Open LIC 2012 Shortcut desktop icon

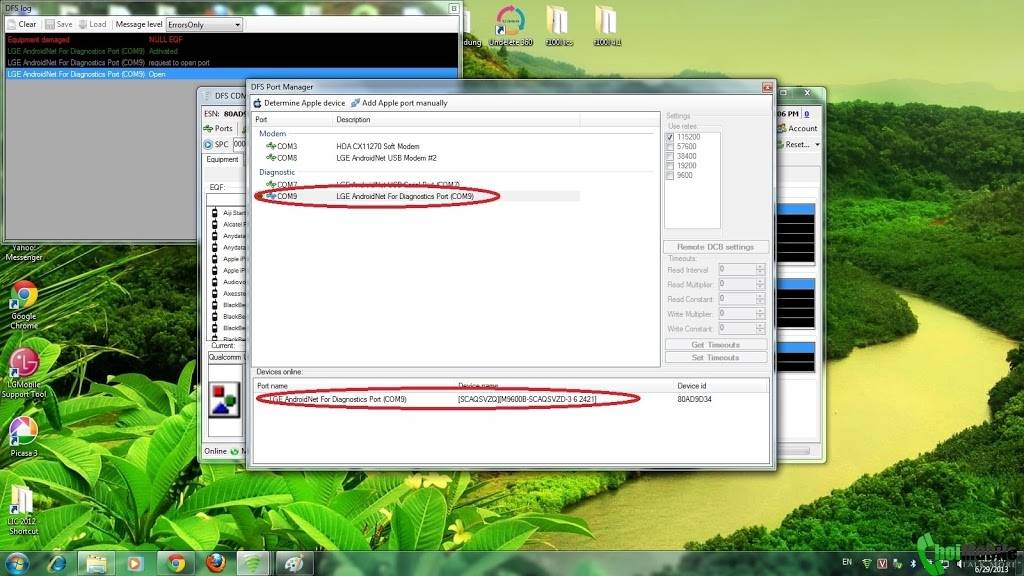point(23,511)
